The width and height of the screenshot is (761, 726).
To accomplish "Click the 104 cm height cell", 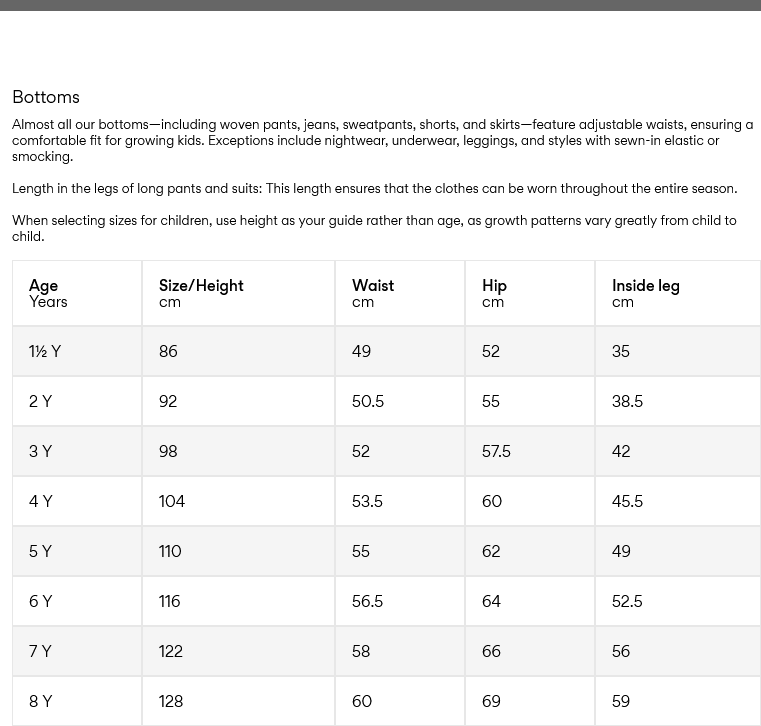I will (x=172, y=501).
